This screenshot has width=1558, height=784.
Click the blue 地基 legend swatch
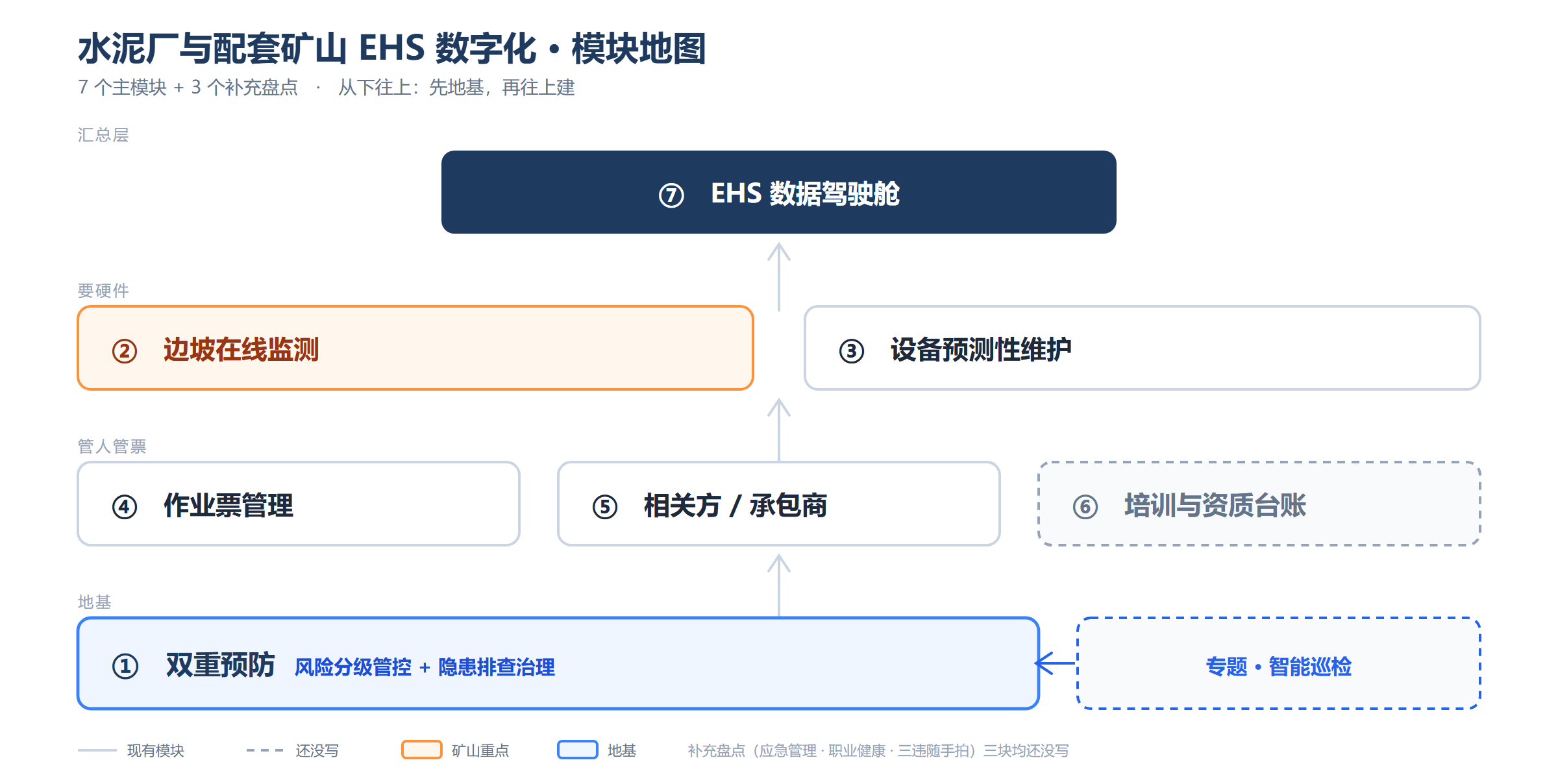click(578, 750)
